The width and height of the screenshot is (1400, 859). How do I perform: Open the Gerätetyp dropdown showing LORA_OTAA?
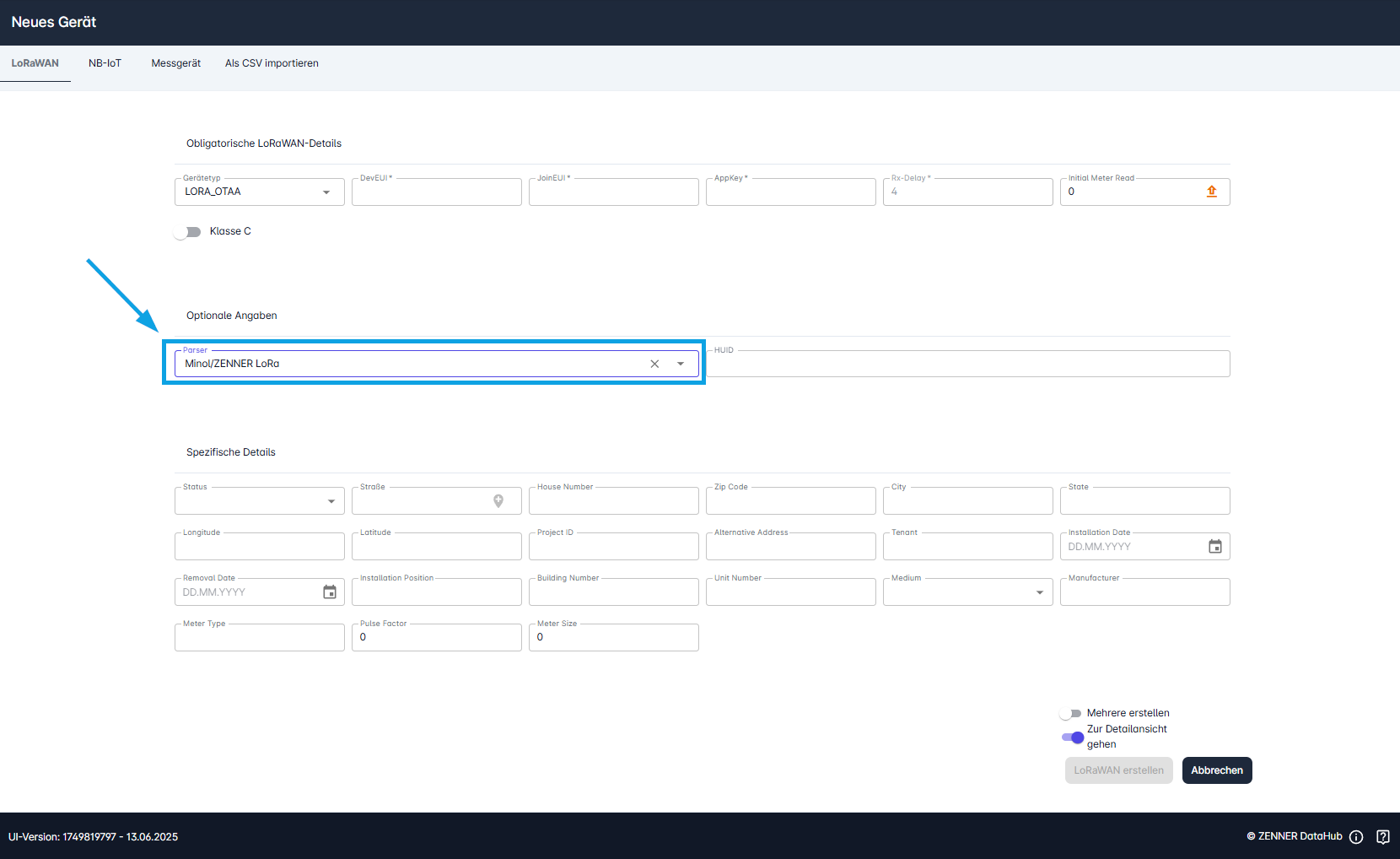coord(326,192)
